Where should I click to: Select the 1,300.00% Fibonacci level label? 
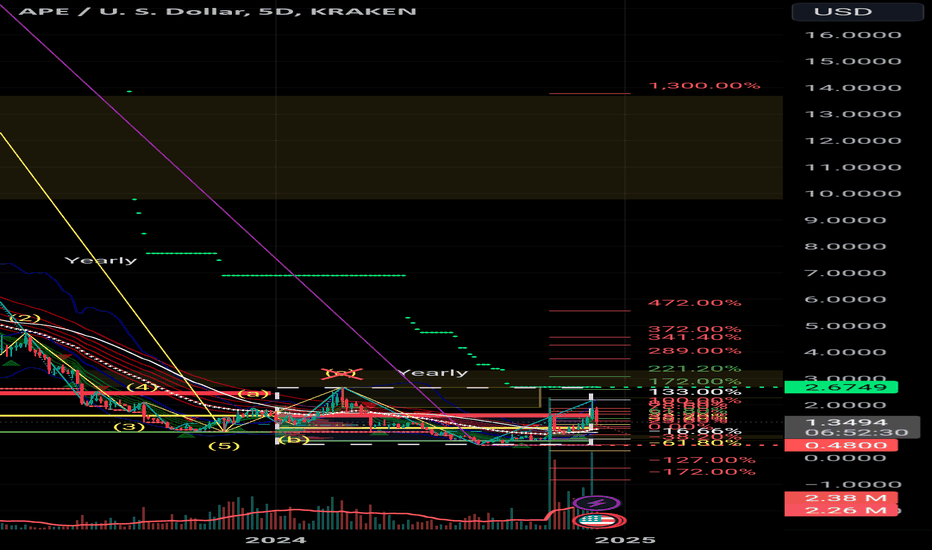pyautogui.click(x=704, y=86)
